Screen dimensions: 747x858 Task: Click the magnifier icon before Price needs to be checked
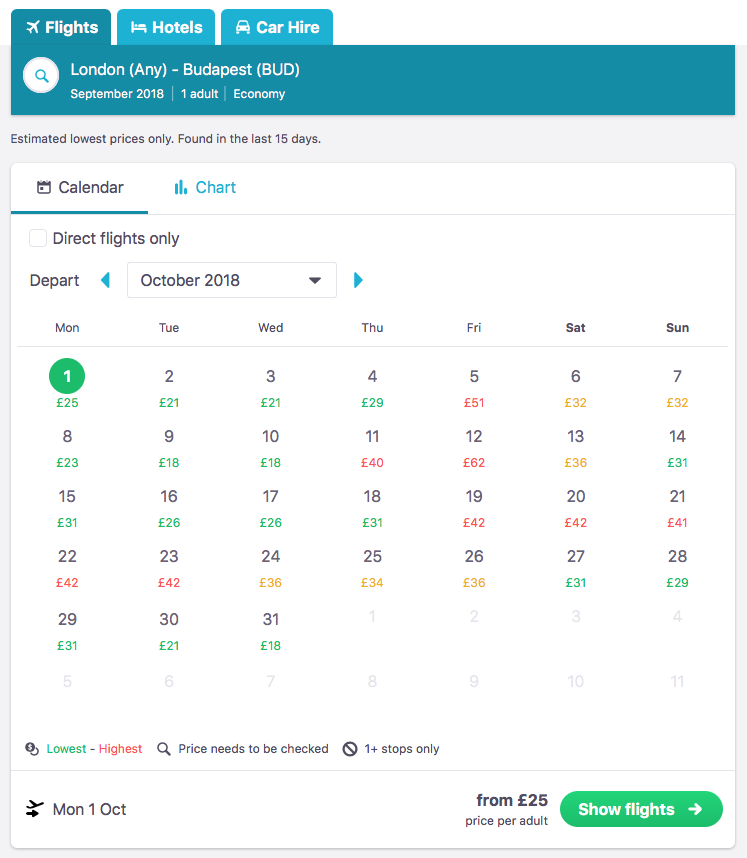coord(164,748)
